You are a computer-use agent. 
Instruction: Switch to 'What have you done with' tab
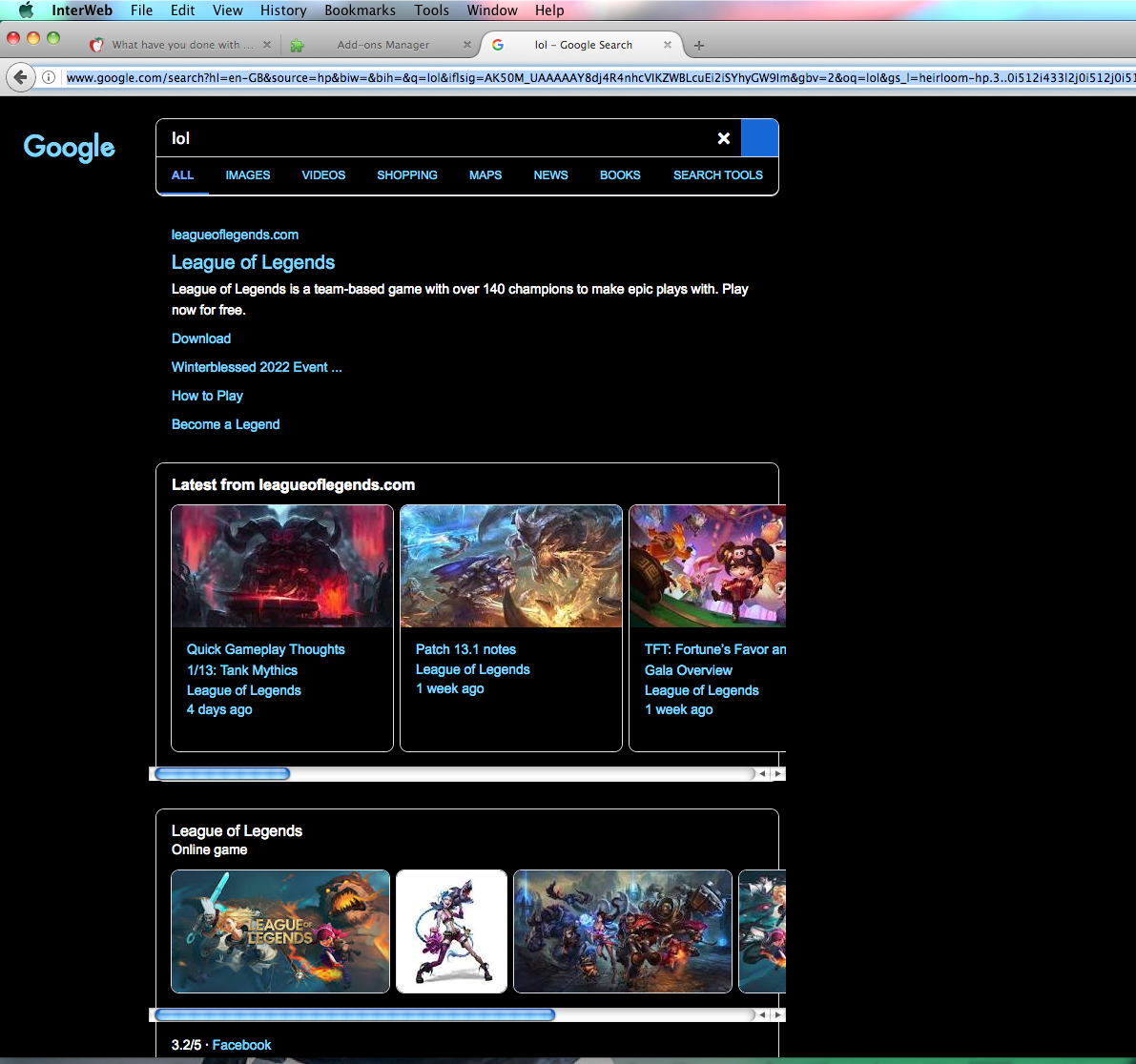coord(182,45)
